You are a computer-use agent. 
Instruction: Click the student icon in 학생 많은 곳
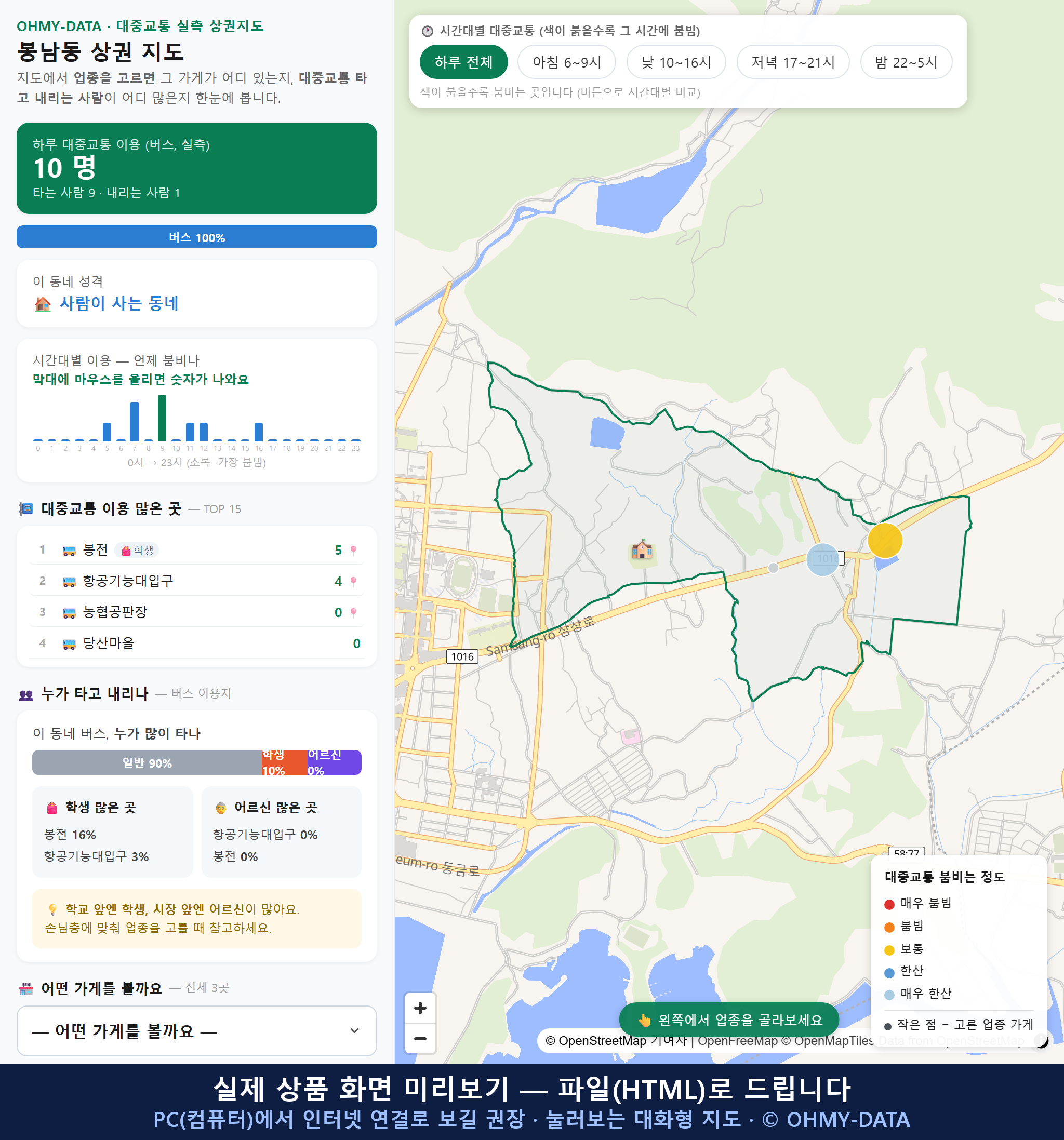click(x=52, y=808)
